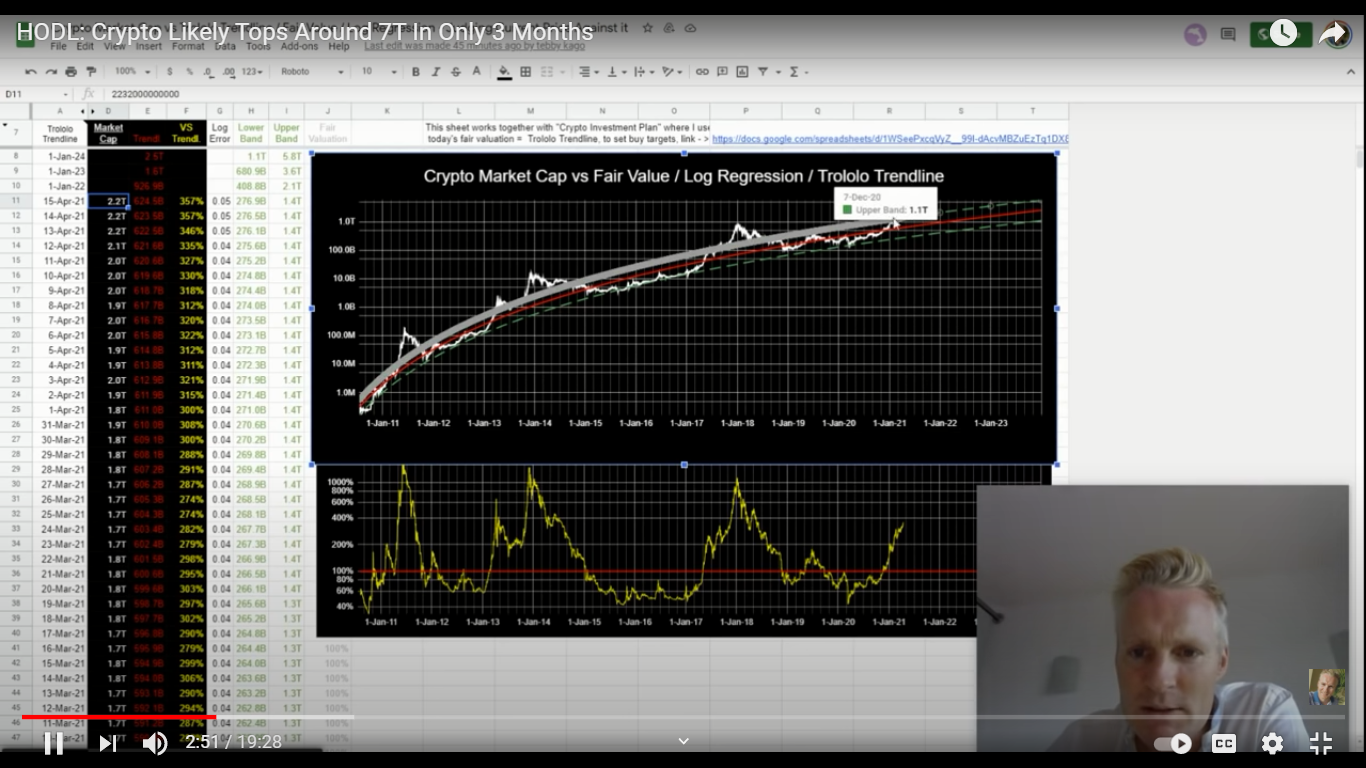Click the purple collaborator avatar

coord(1195,34)
